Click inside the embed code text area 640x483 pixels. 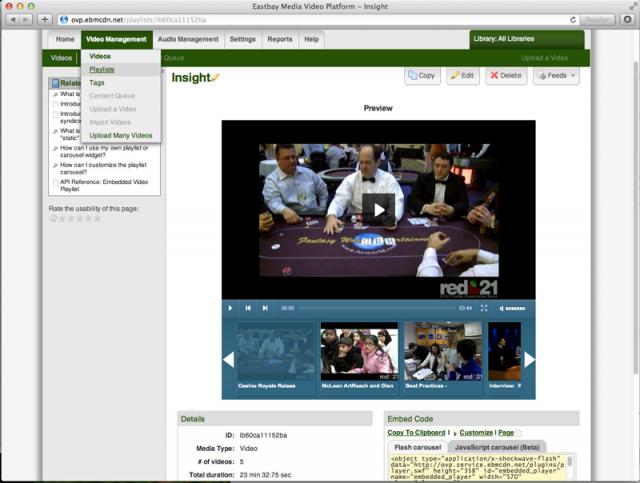[478, 468]
